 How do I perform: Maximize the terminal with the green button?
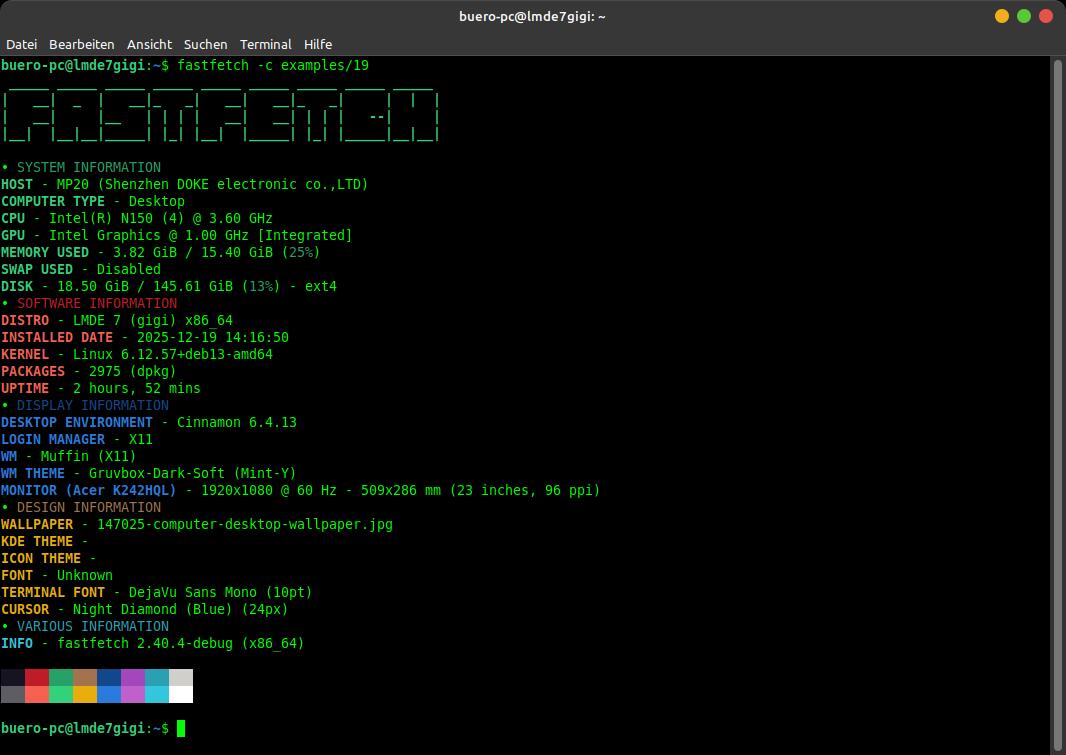pos(1024,16)
